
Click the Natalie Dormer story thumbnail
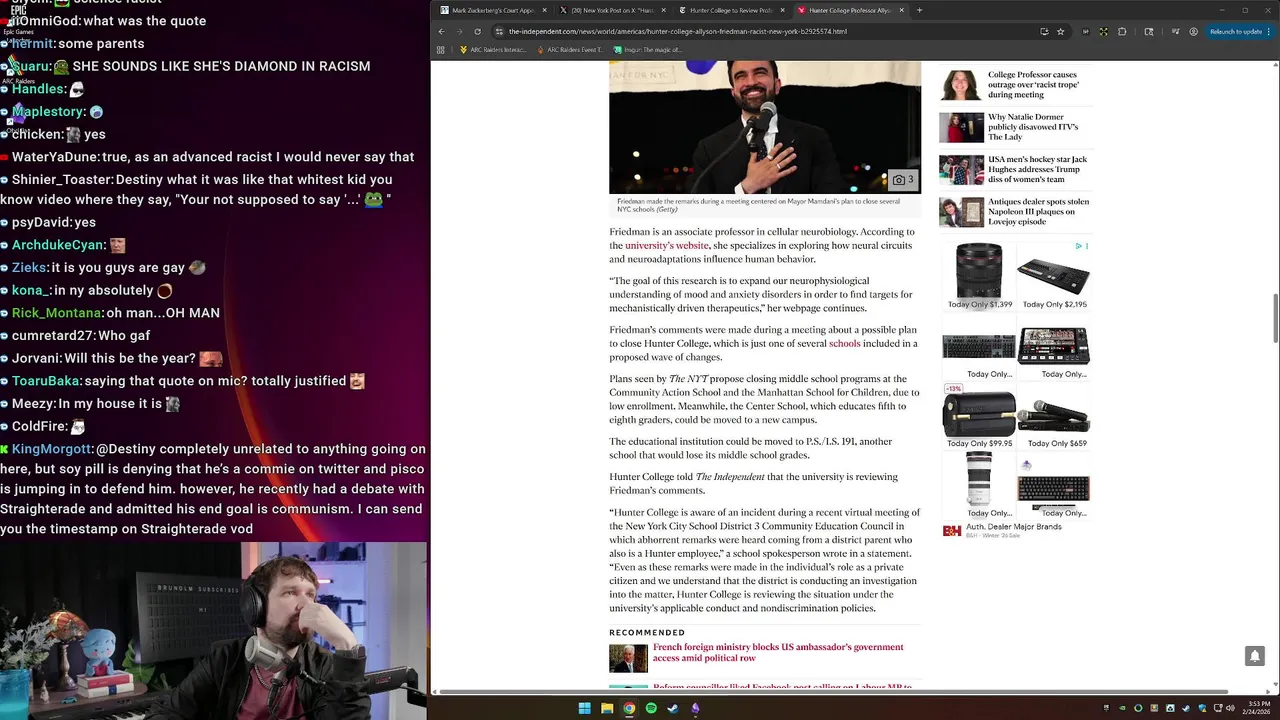click(961, 127)
